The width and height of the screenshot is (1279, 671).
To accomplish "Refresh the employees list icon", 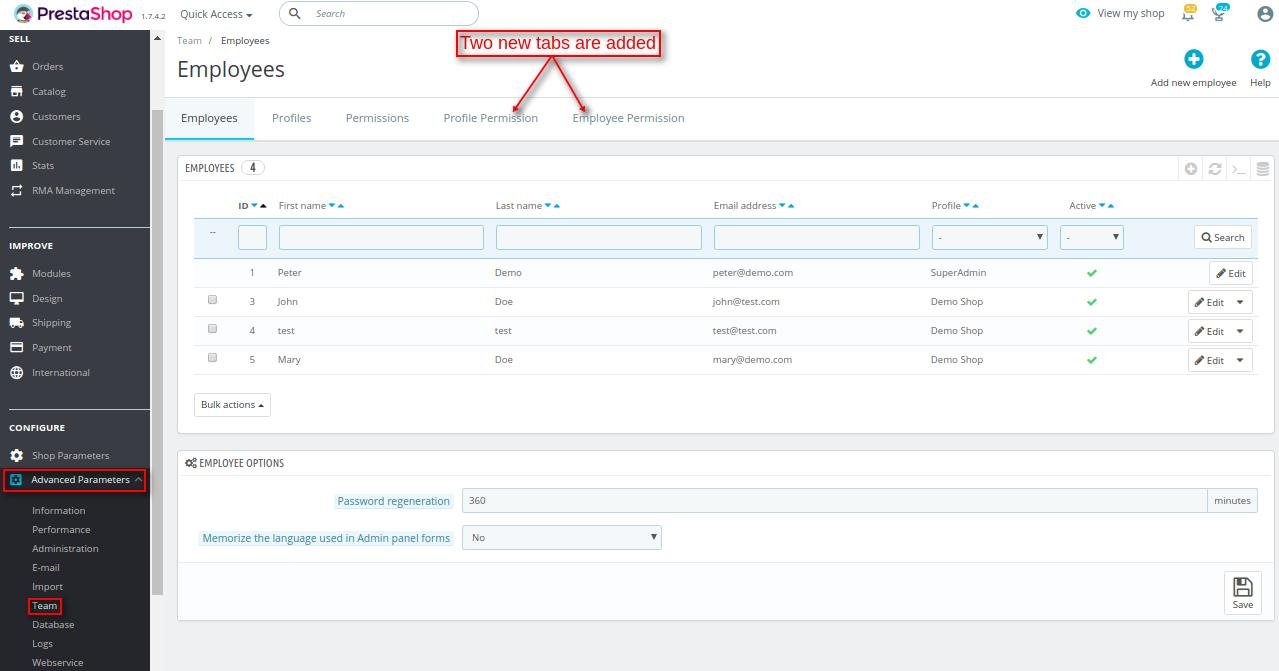I will [x=1215, y=168].
